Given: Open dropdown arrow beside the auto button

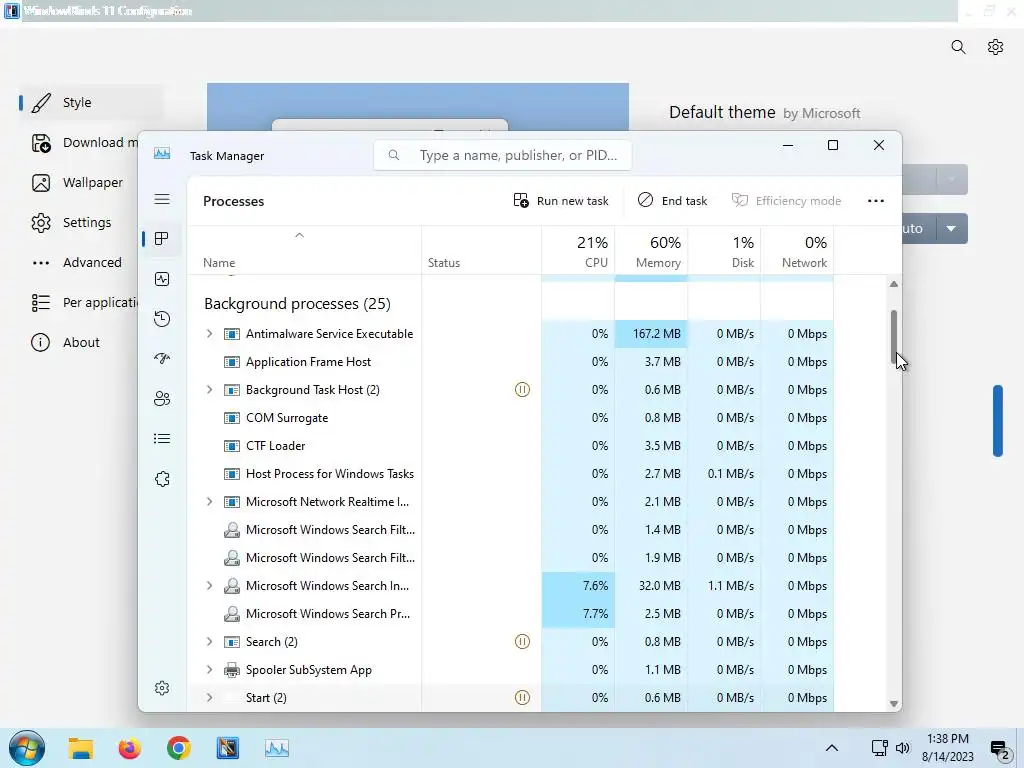Looking at the screenshot, I should (x=952, y=229).
